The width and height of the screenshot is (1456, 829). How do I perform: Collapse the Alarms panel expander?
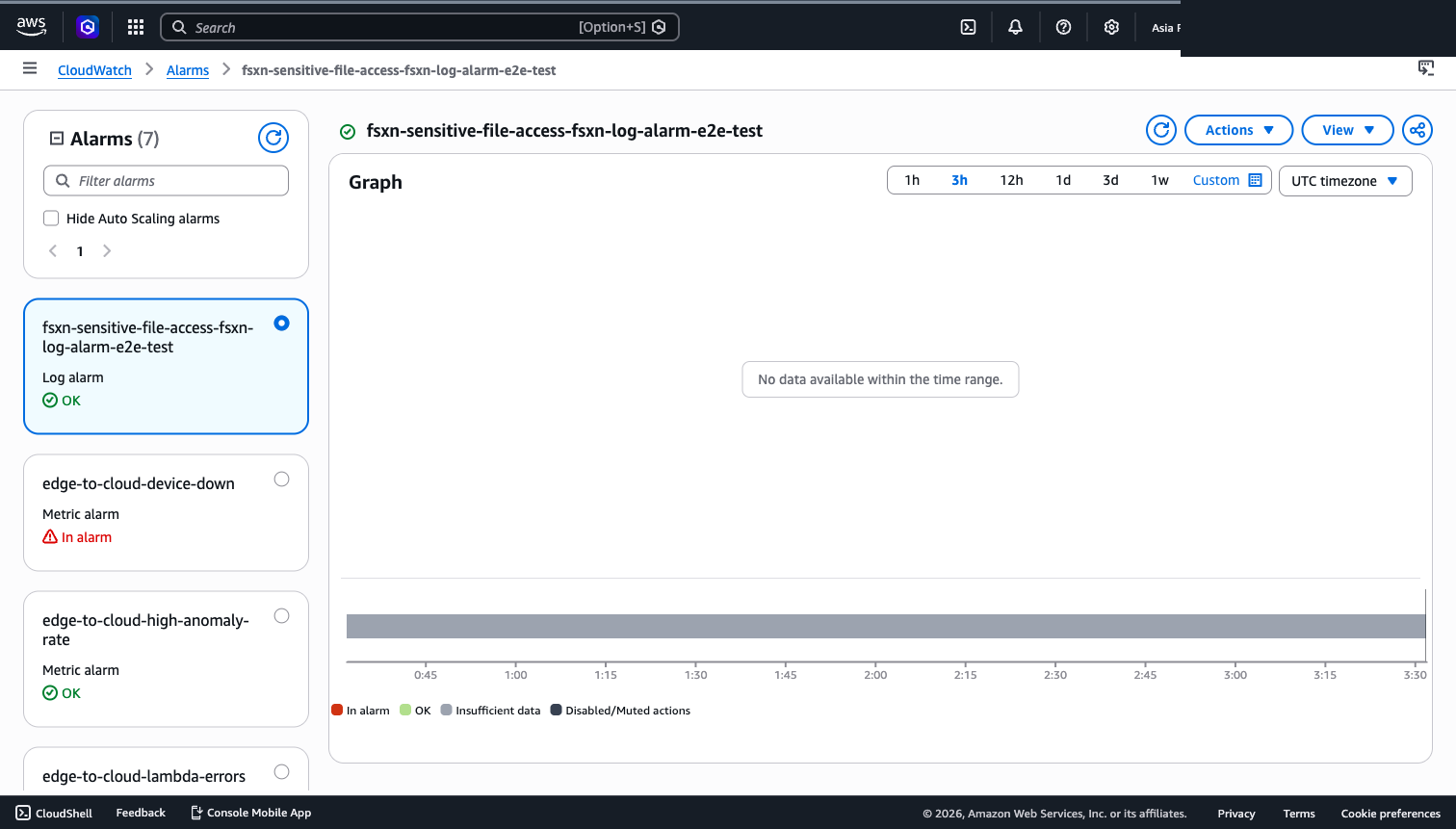click(x=56, y=139)
